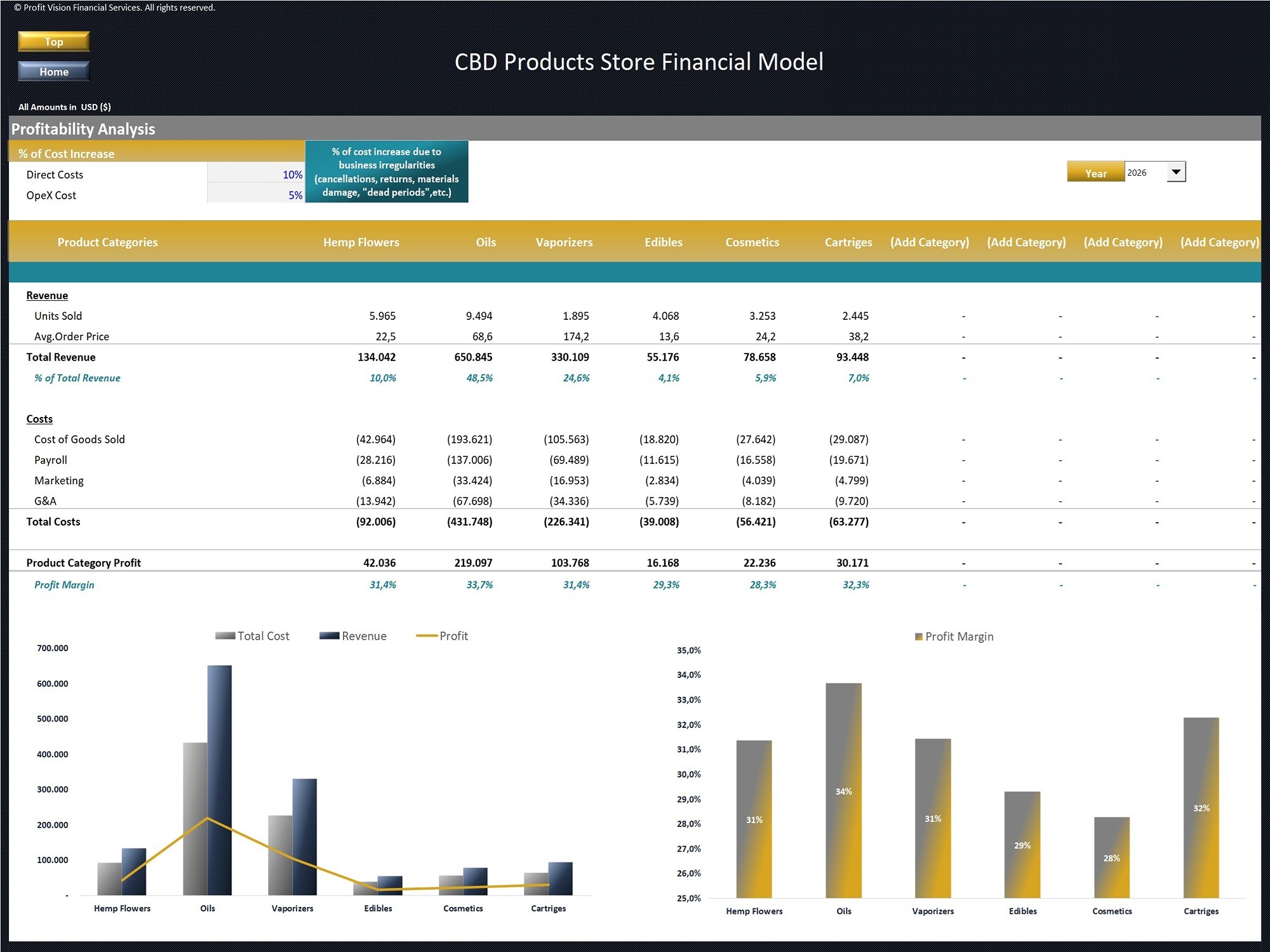Click the Oils column header

[x=486, y=242]
